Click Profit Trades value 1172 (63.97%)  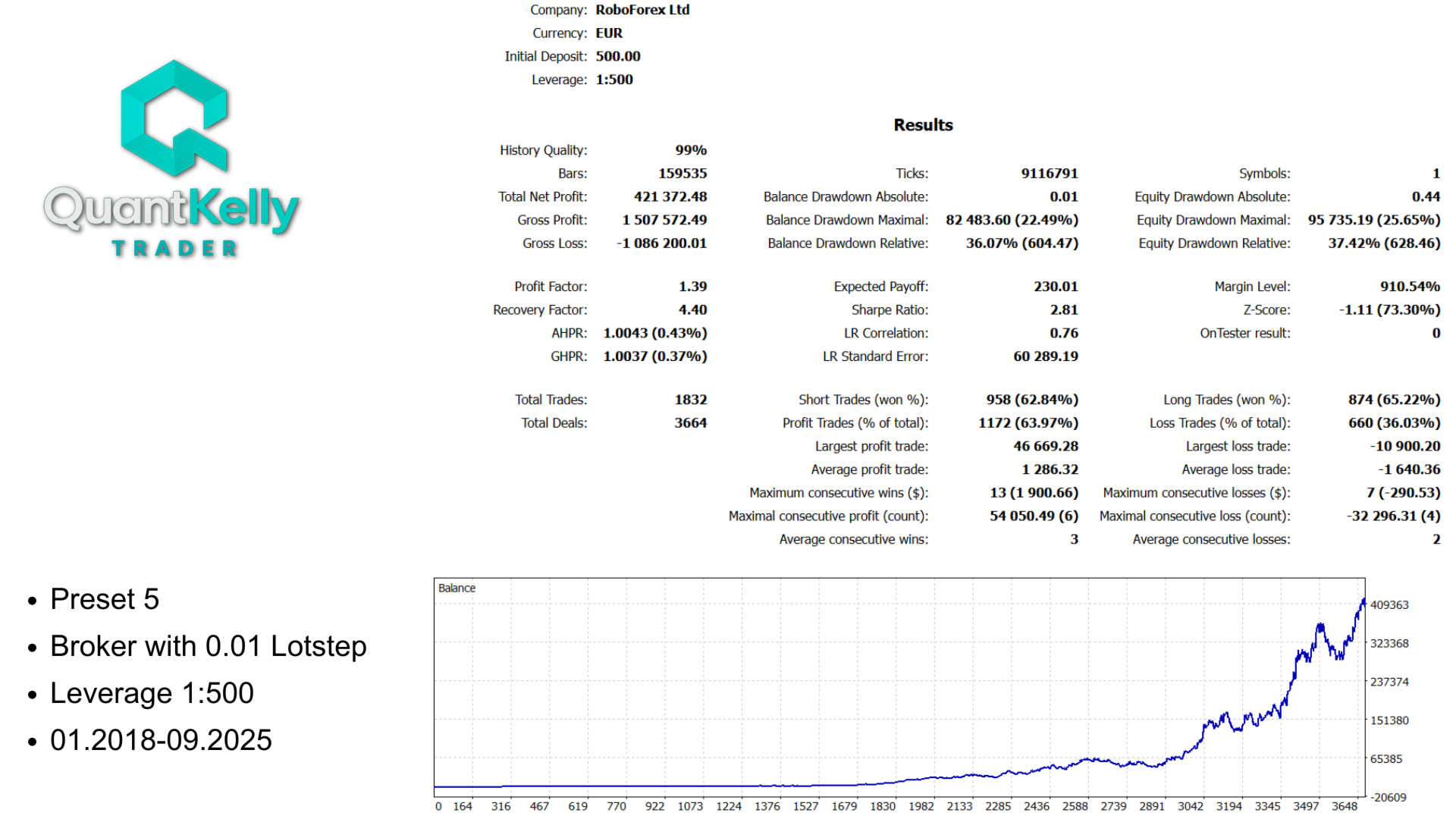1028,423
